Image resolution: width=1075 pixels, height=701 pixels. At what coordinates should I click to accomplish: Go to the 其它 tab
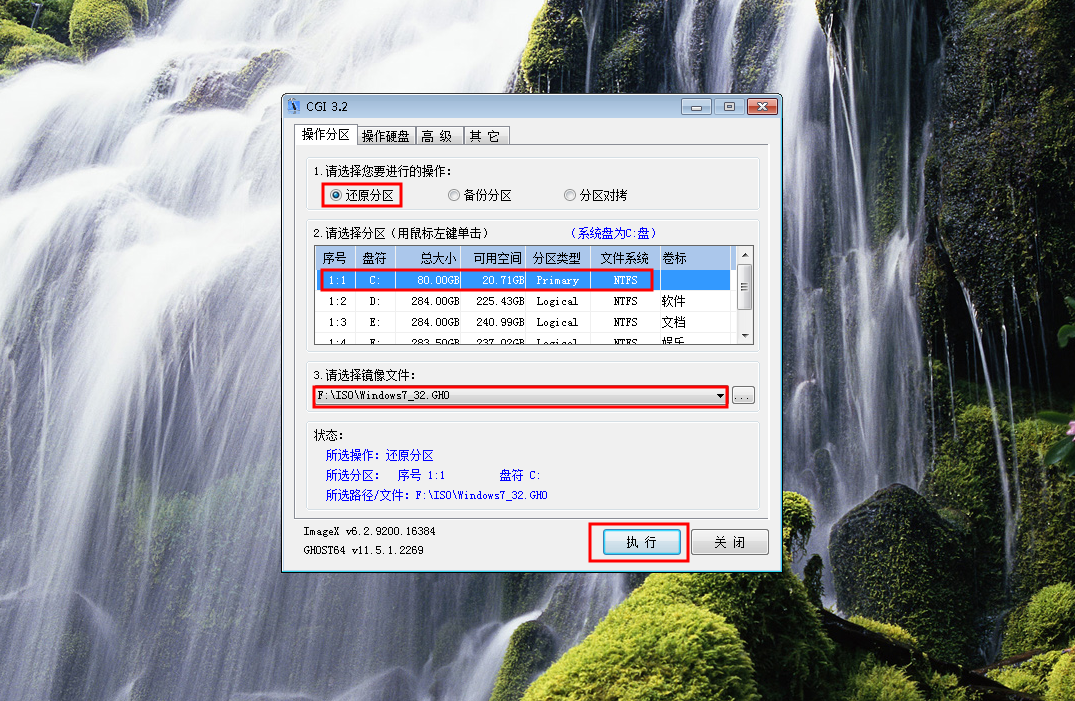(485, 136)
